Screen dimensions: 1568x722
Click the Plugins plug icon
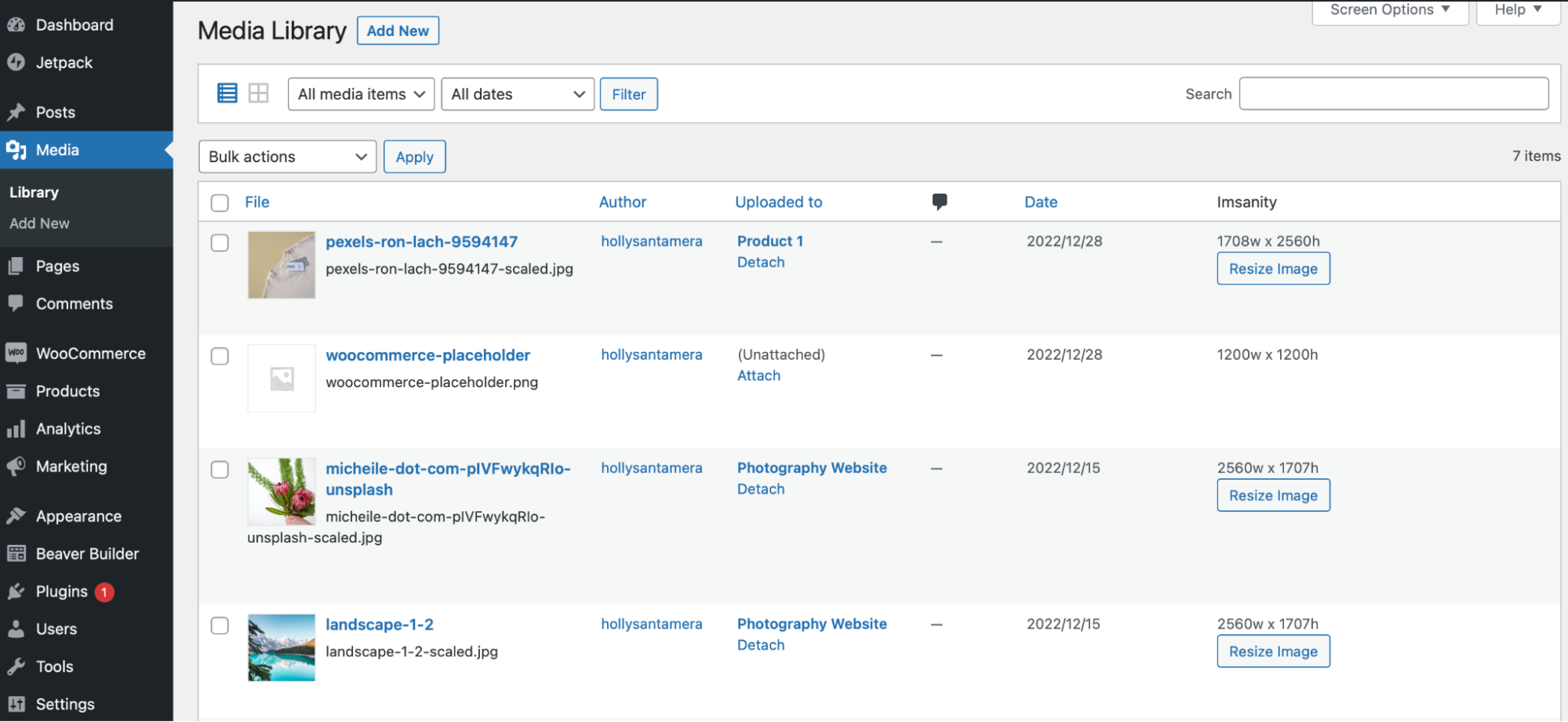pos(16,592)
